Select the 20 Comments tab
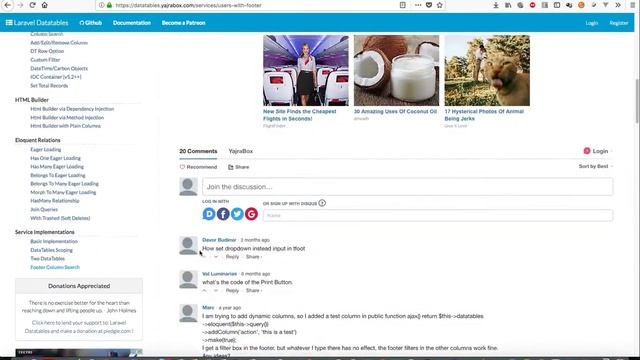640x360 pixels. tap(198, 151)
